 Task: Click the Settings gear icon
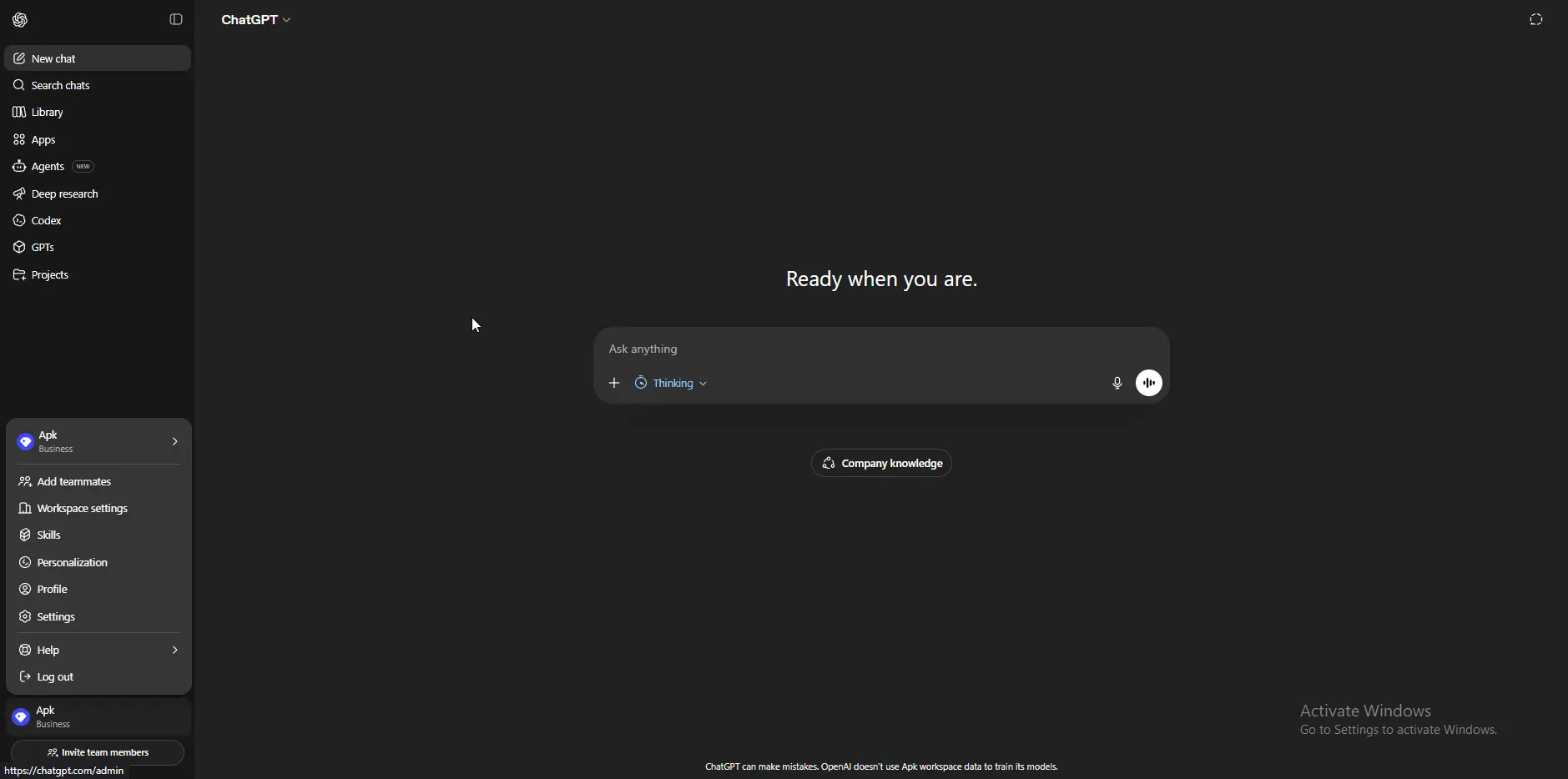click(x=25, y=616)
